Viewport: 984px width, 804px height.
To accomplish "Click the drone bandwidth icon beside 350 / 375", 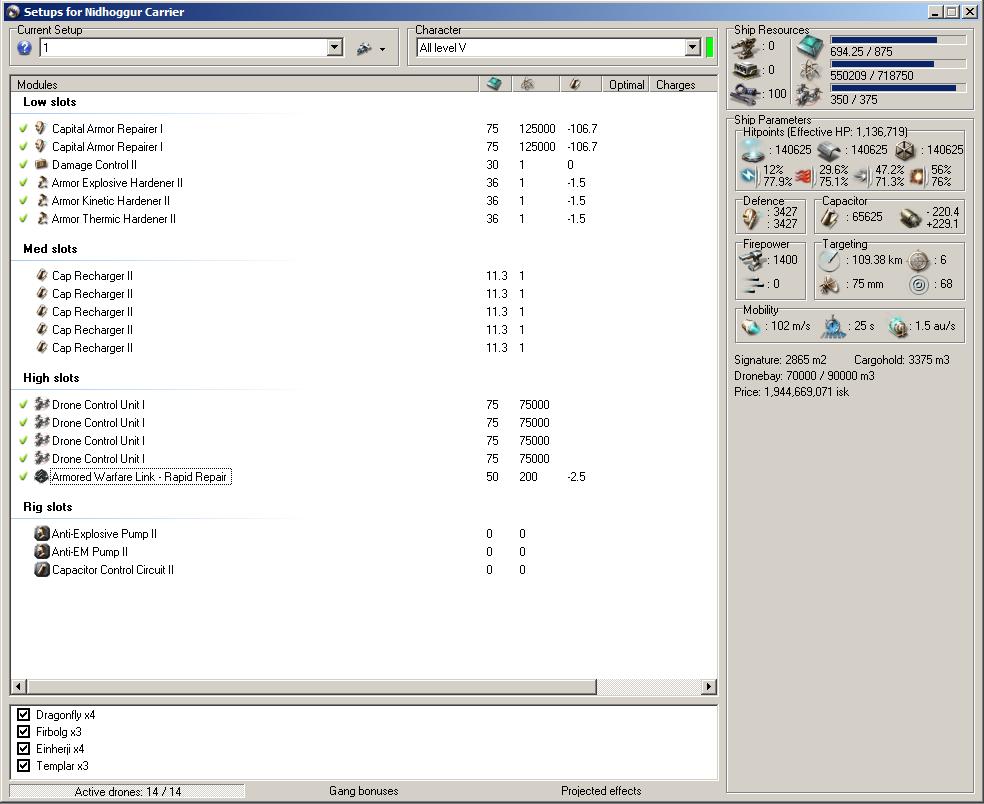I will tap(809, 95).
